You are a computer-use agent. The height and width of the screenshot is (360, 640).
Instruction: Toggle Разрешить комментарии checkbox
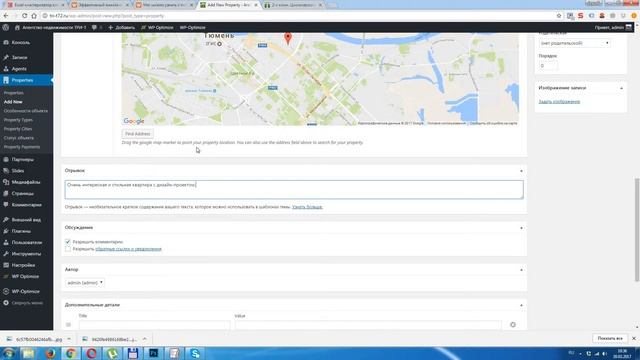[x=68, y=242]
